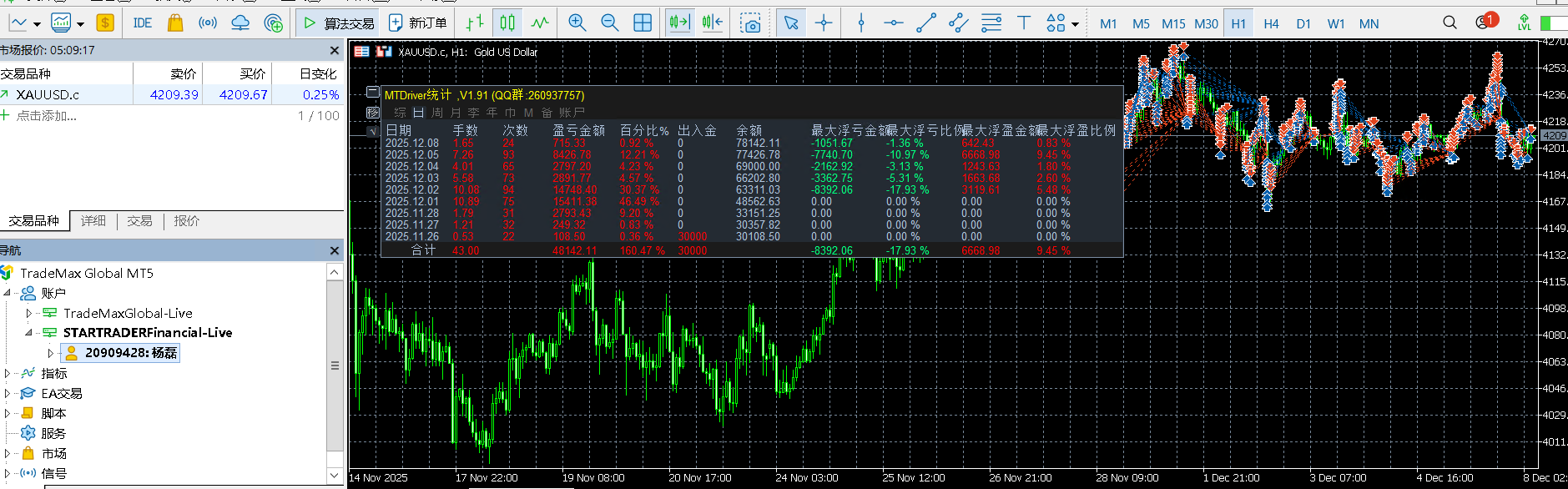Take a chart screenshot with camera icon
Screen dimensions: 1568x489
[751, 23]
